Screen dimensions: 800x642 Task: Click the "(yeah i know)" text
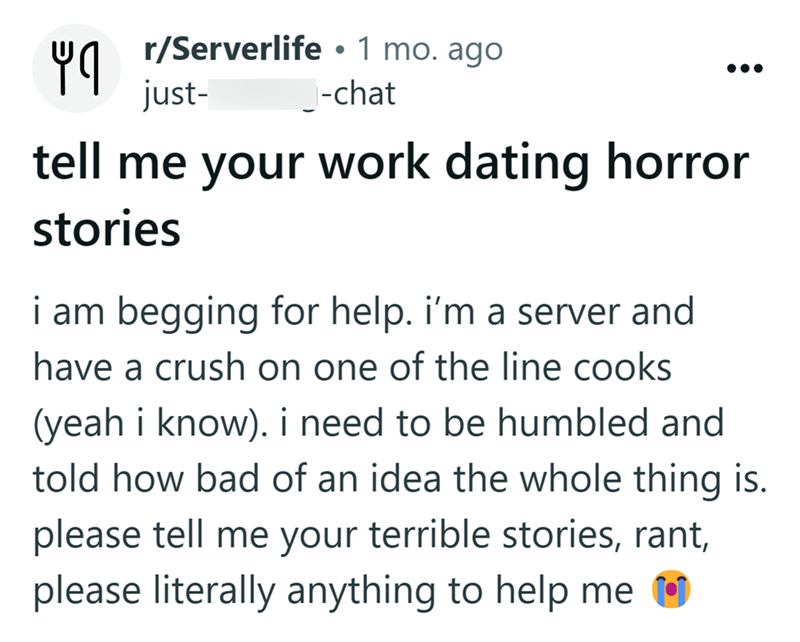(140, 423)
